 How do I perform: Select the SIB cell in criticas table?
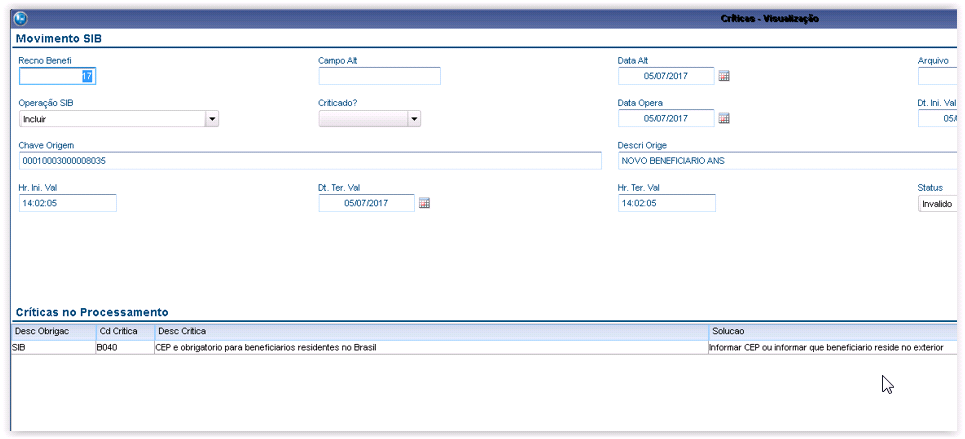[54, 348]
